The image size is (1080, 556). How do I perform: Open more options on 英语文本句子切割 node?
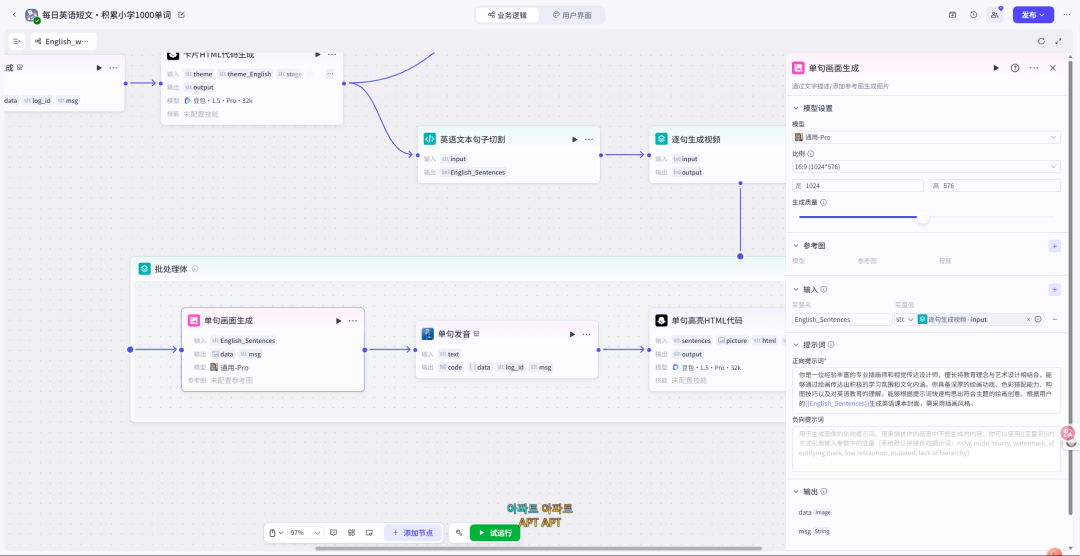[x=589, y=139]
